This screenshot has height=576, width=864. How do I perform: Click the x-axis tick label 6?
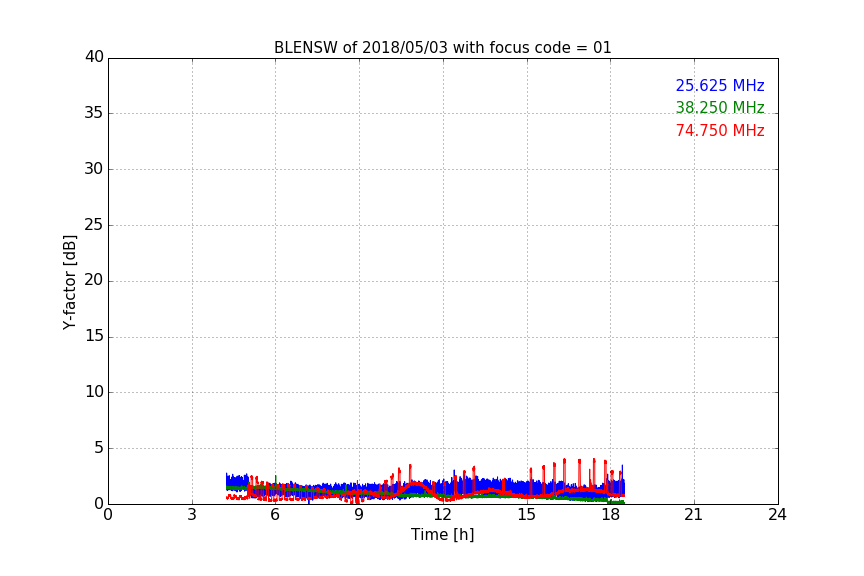coord(275,515)
